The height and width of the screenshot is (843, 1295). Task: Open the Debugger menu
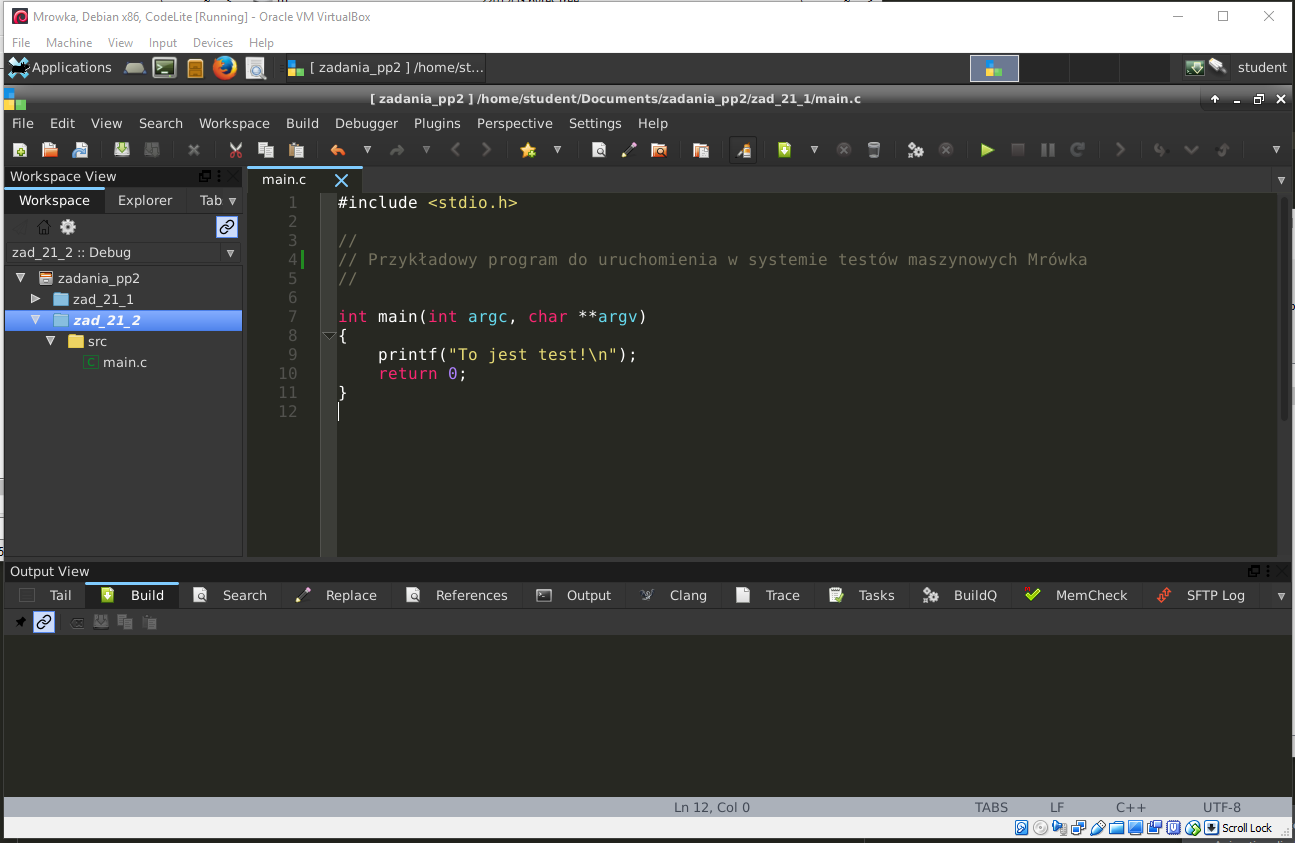coord(366,123)
